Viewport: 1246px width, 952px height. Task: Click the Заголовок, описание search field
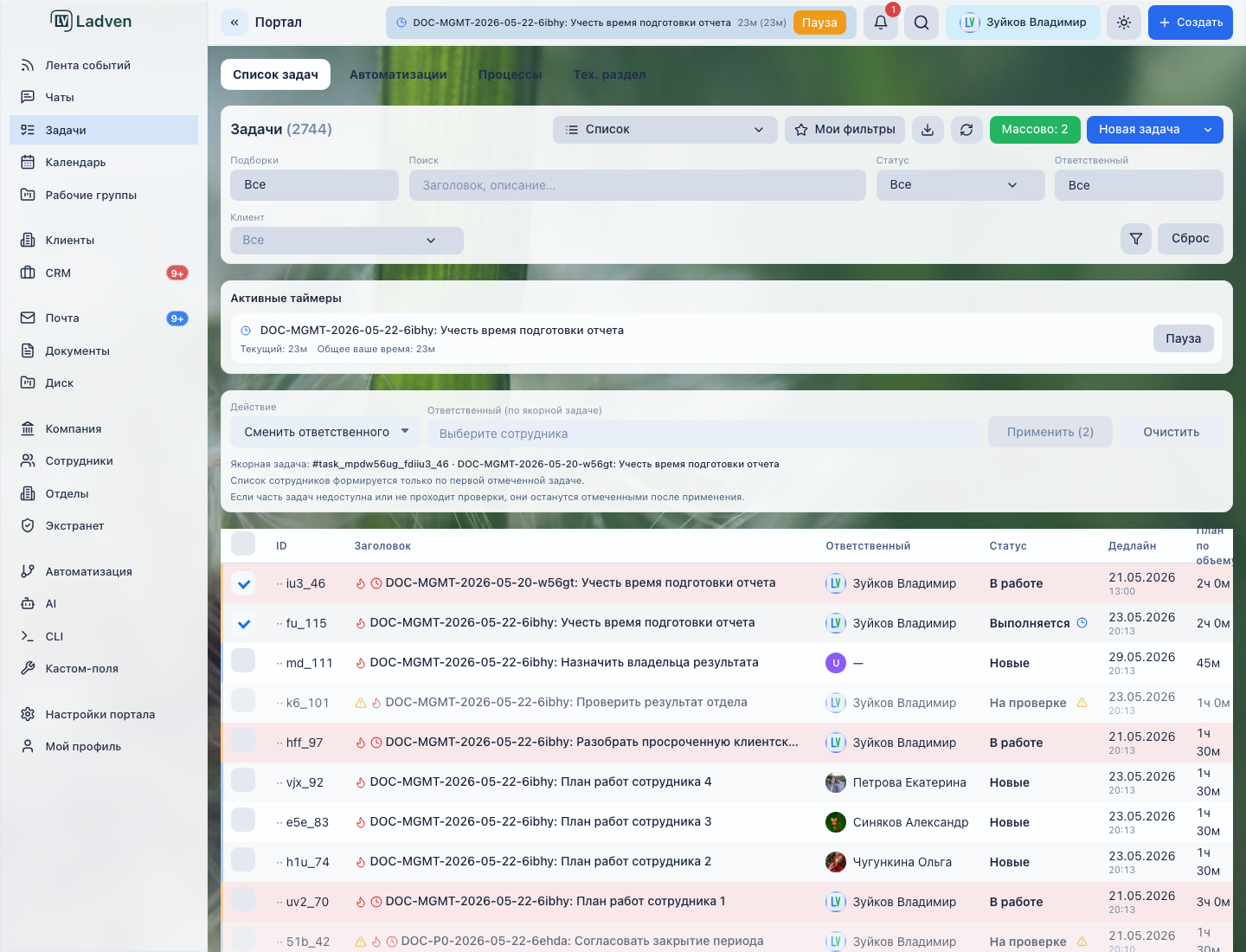[x=638, y=185]
